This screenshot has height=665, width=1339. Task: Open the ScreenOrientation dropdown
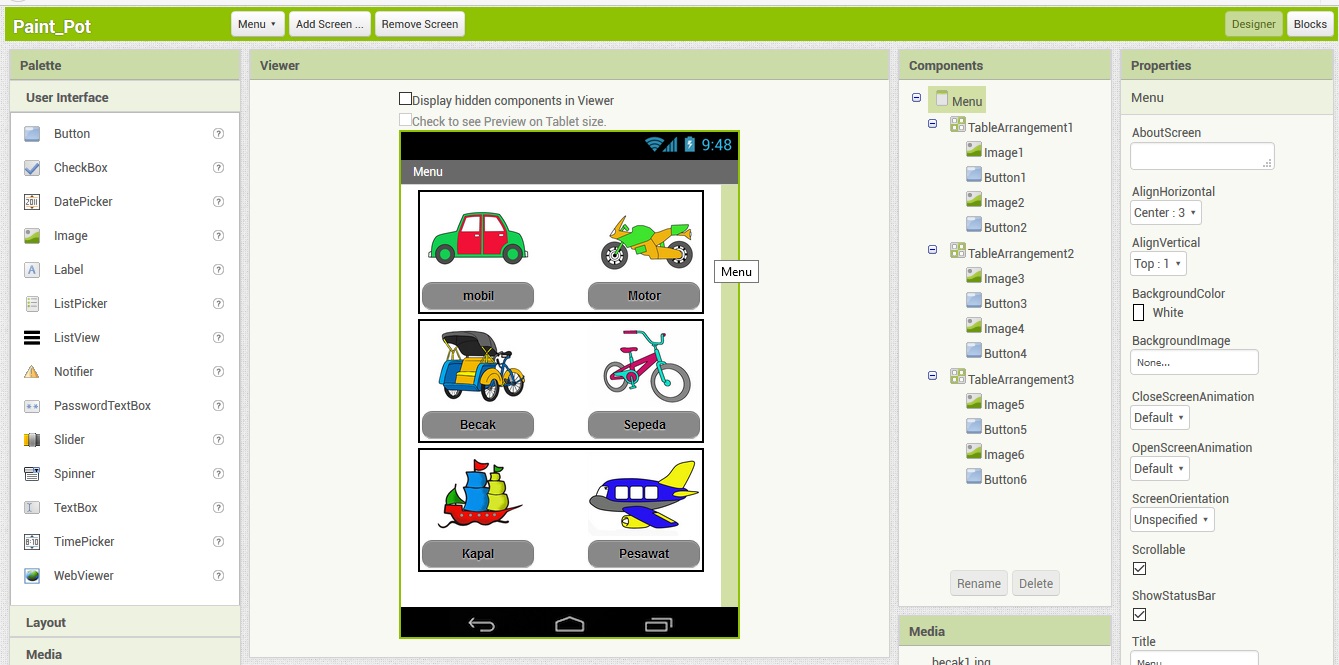[1171, 519]
